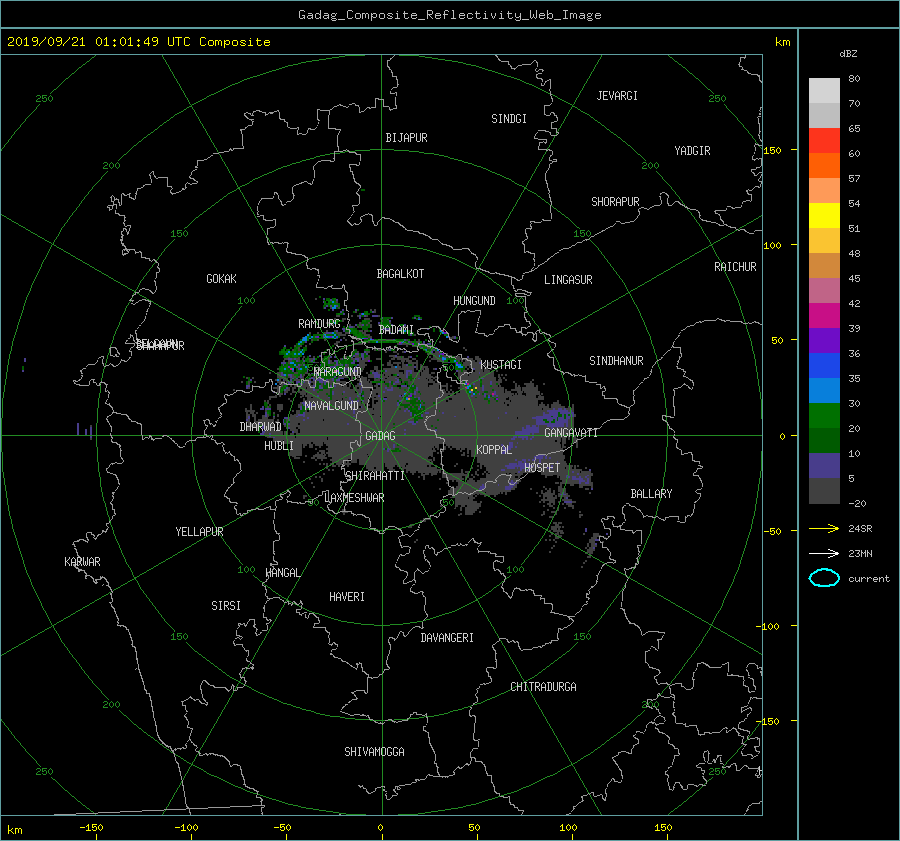Select the red 60-65 dBZ color swatch
The height and width of the screenshot is (841, 900).
[x=824, y=141]
